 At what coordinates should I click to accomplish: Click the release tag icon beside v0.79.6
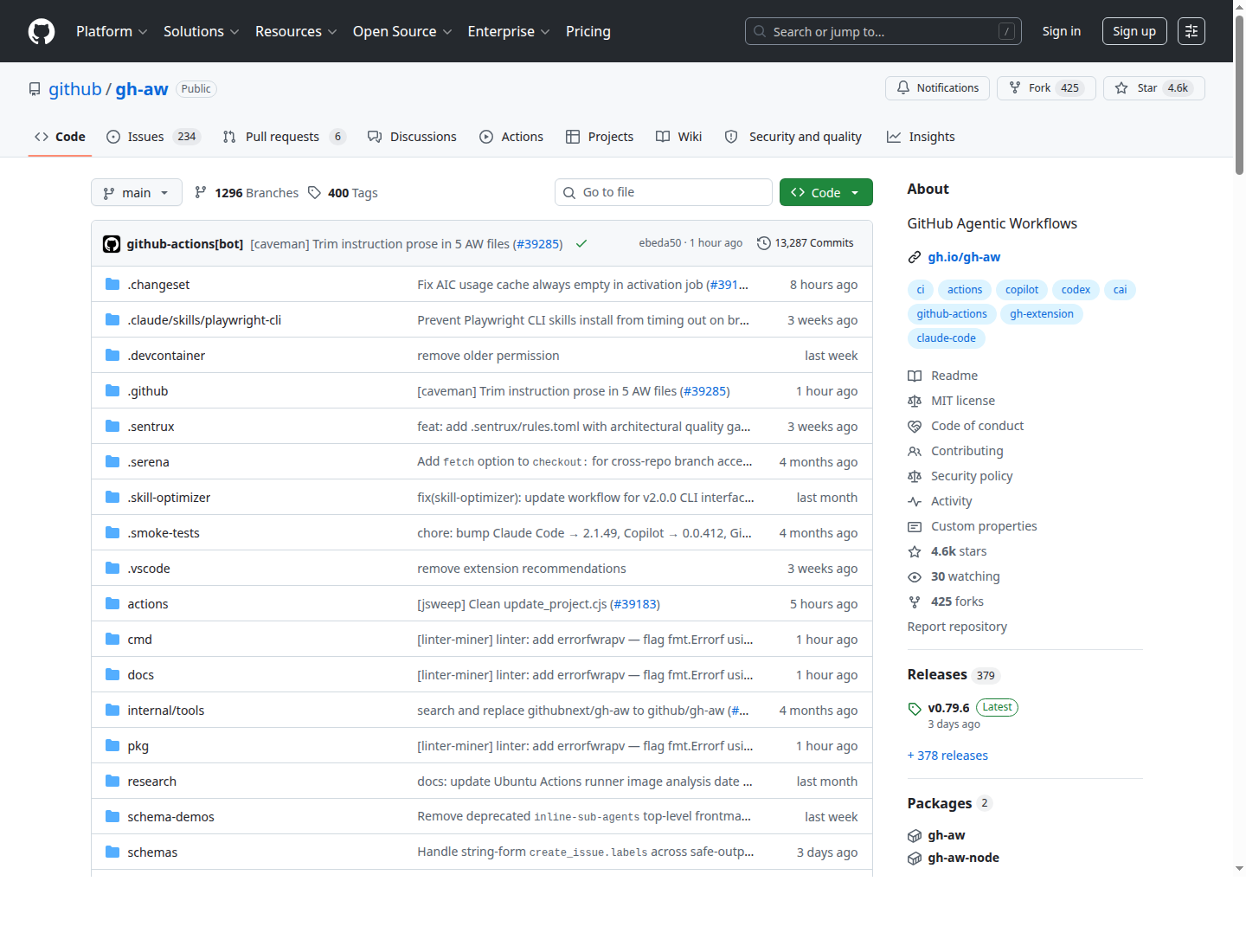coord(915,708)
